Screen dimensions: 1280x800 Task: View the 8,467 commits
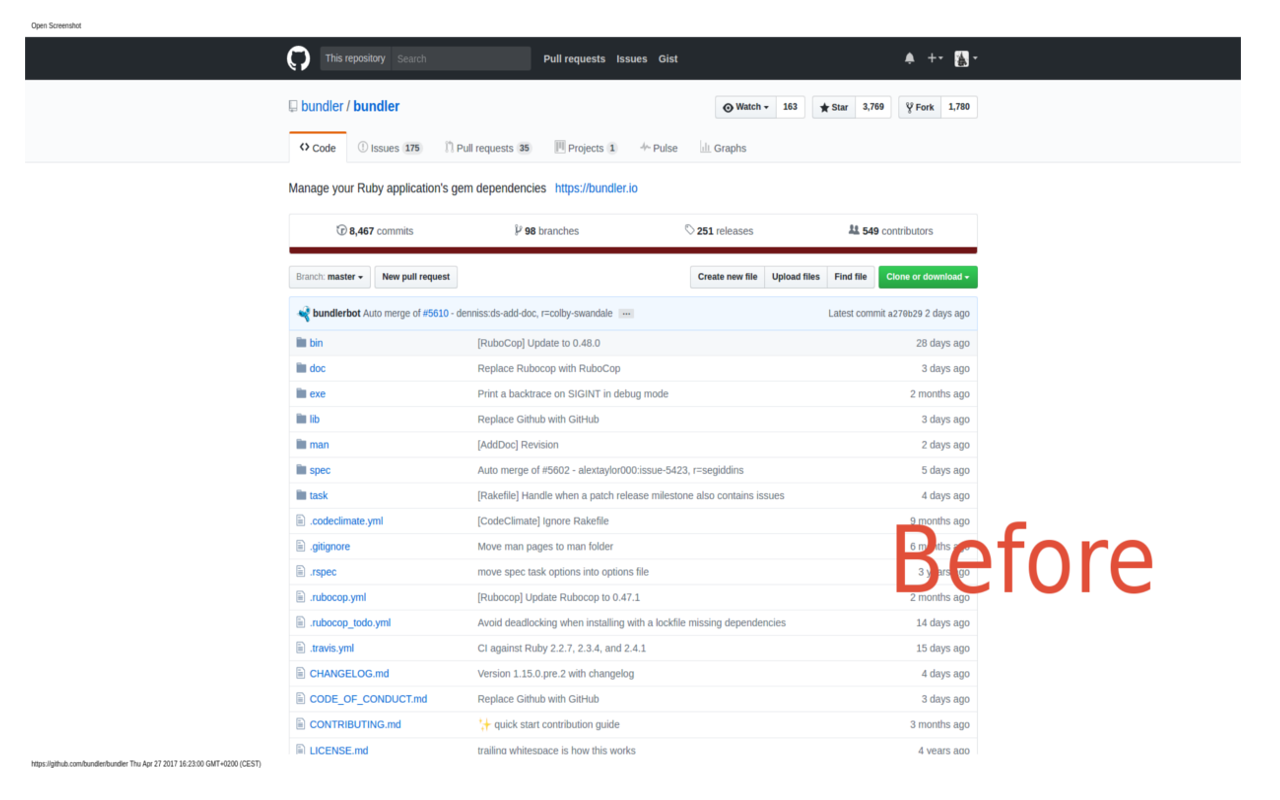point(375,231)
